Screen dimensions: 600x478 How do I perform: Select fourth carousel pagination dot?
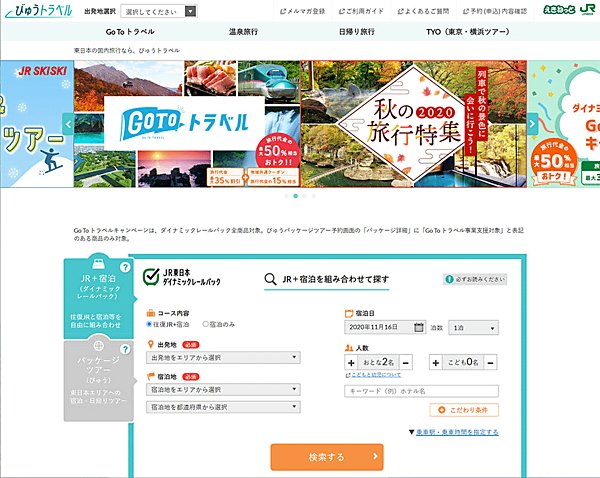[314, 196]
